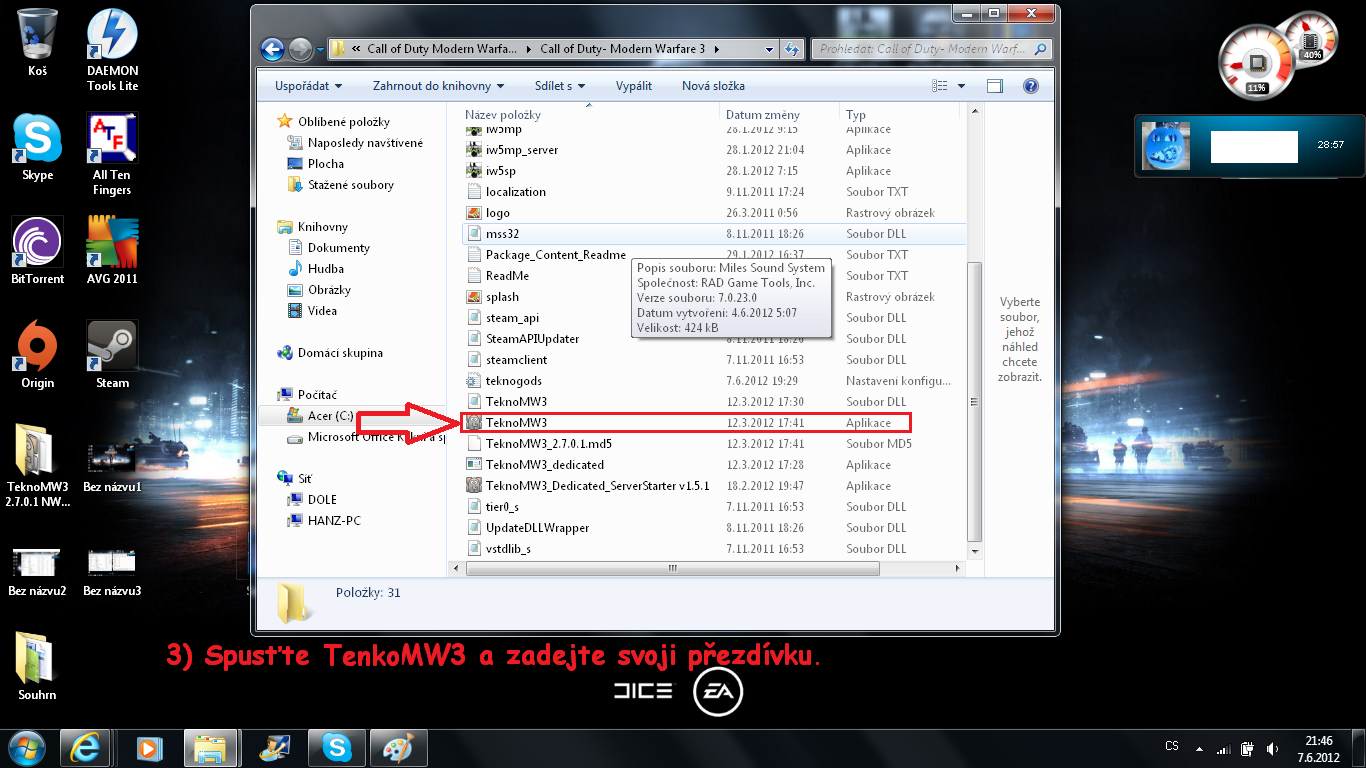
Task: Click the Explorer Forward navigation button
Action: [300, 49]
